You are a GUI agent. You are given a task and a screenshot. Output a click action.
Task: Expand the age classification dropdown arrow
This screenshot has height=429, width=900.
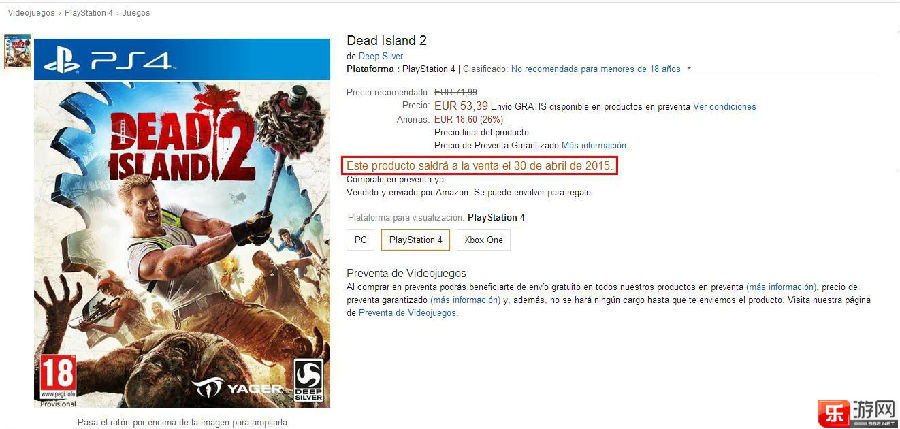pos(689,69)
